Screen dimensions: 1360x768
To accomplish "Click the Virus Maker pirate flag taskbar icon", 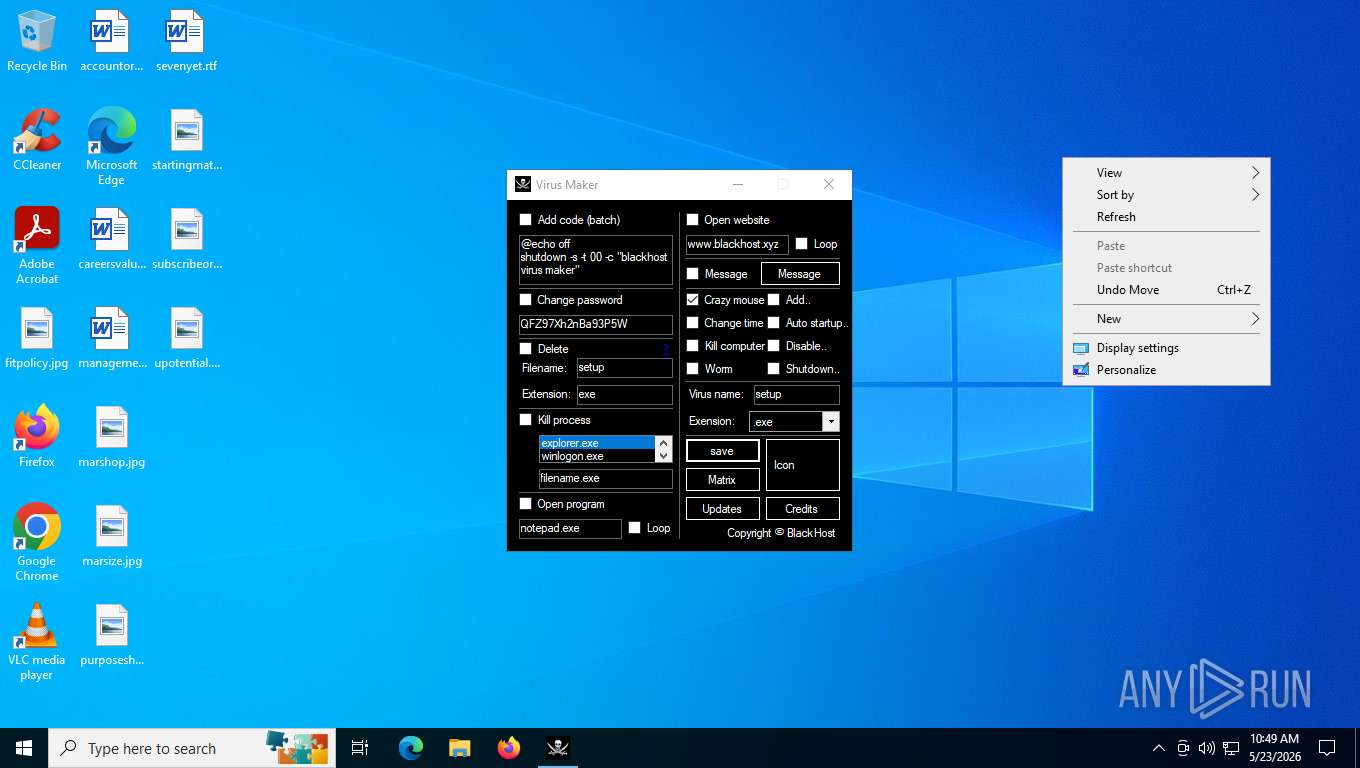I will tap(558, 748).
